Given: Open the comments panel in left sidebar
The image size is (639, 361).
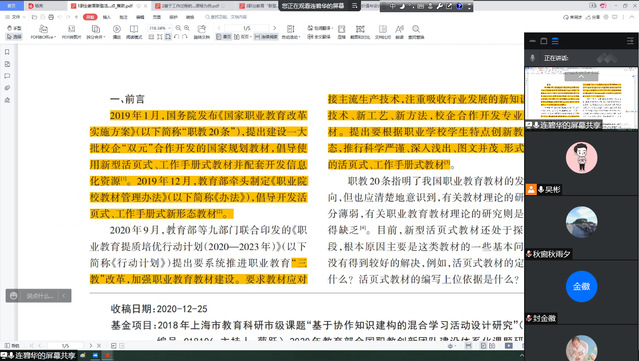Looking at the screenshot, I should tap(7, 76).
